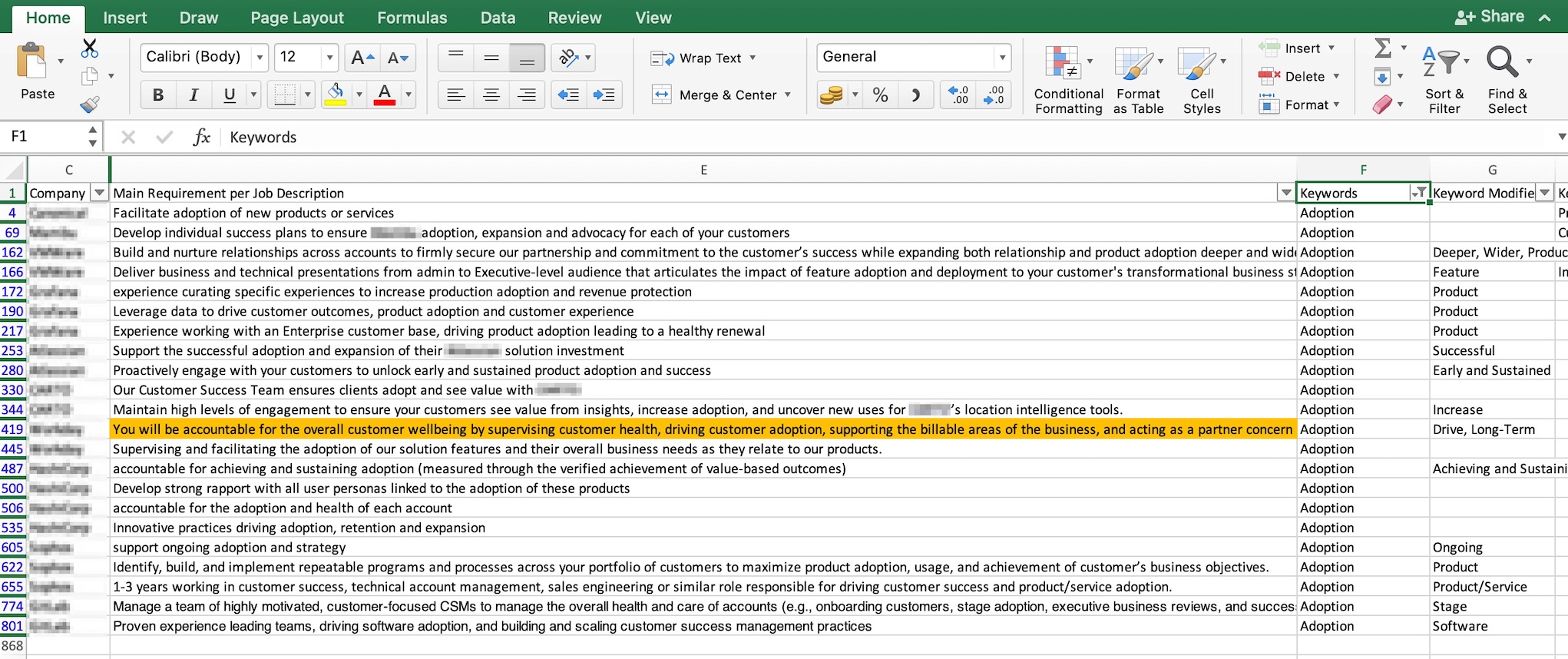Click the formula bar containing Keywords
This screenshot has width=1568, height=659.
pos(891,137)
